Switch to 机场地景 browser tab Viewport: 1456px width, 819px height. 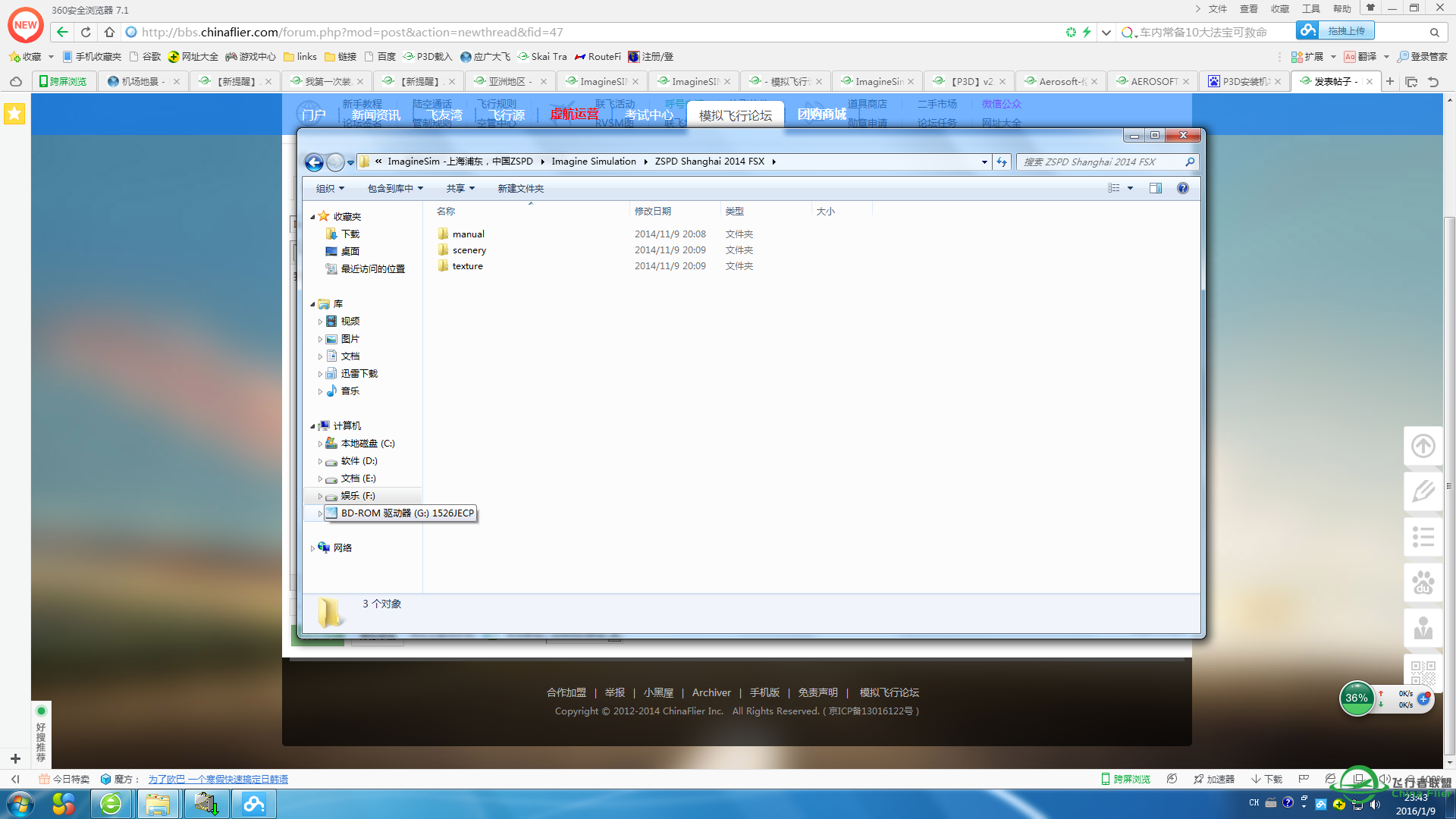tap(143, 81)
